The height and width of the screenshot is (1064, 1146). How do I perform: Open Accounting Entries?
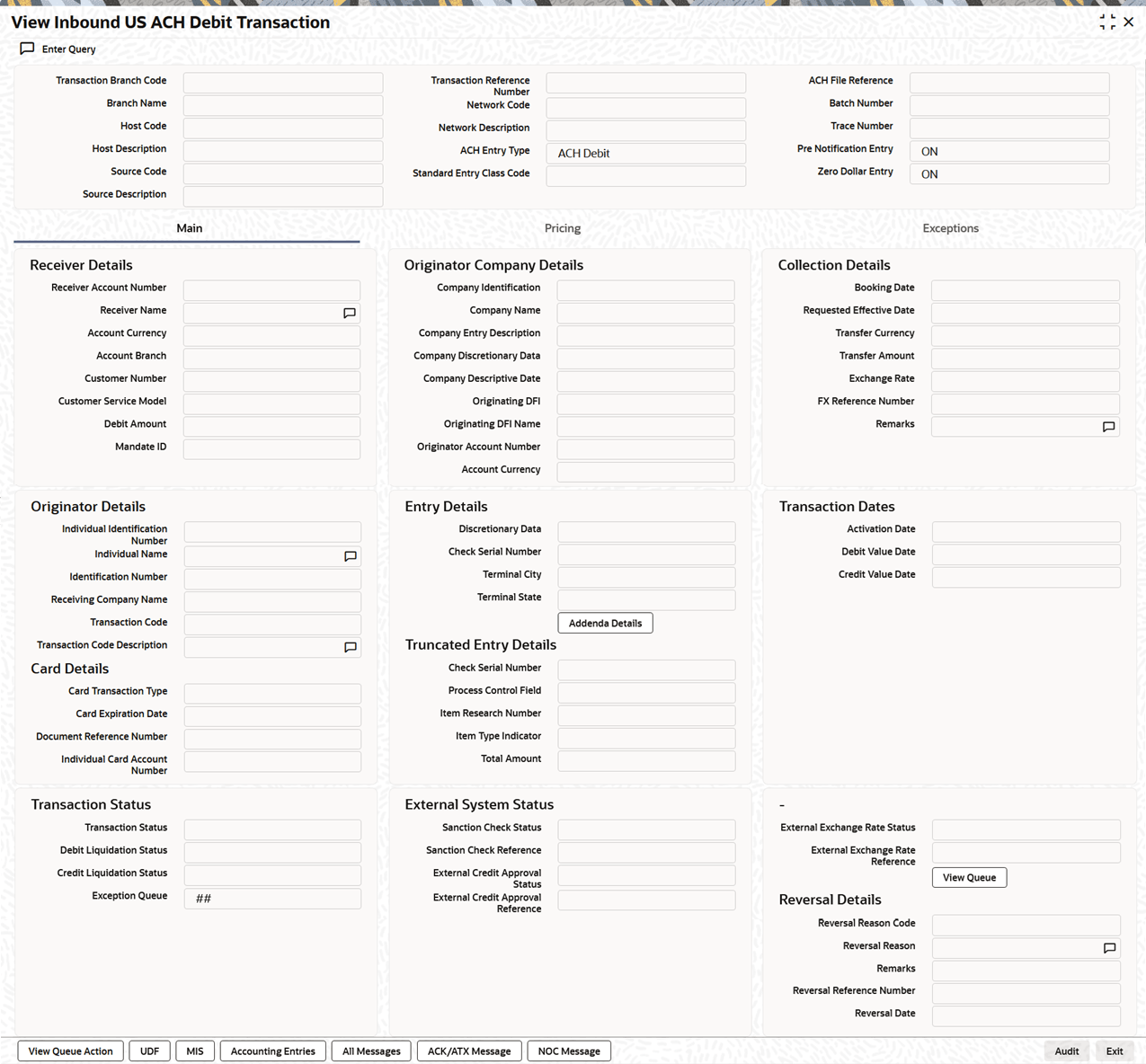(x=272, y=1051)
